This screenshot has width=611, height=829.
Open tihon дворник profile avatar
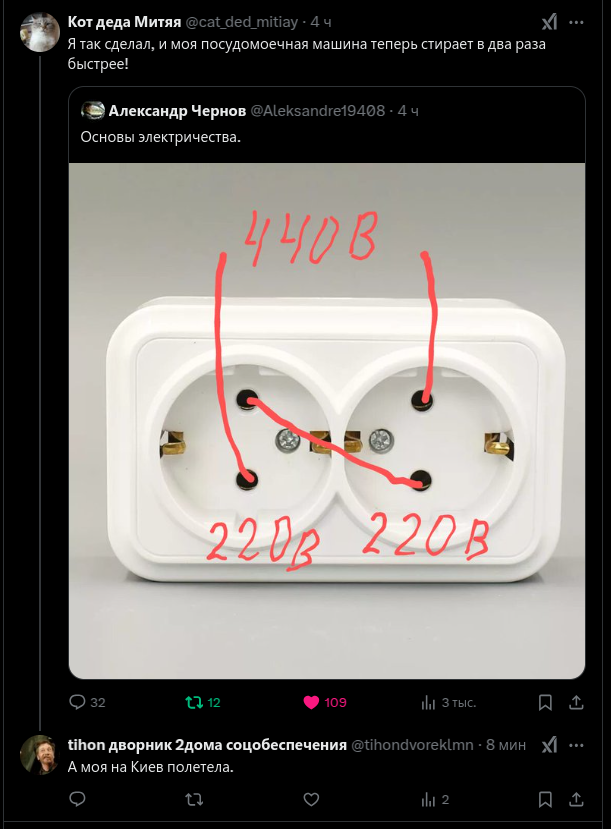click(x=40, y=754)
